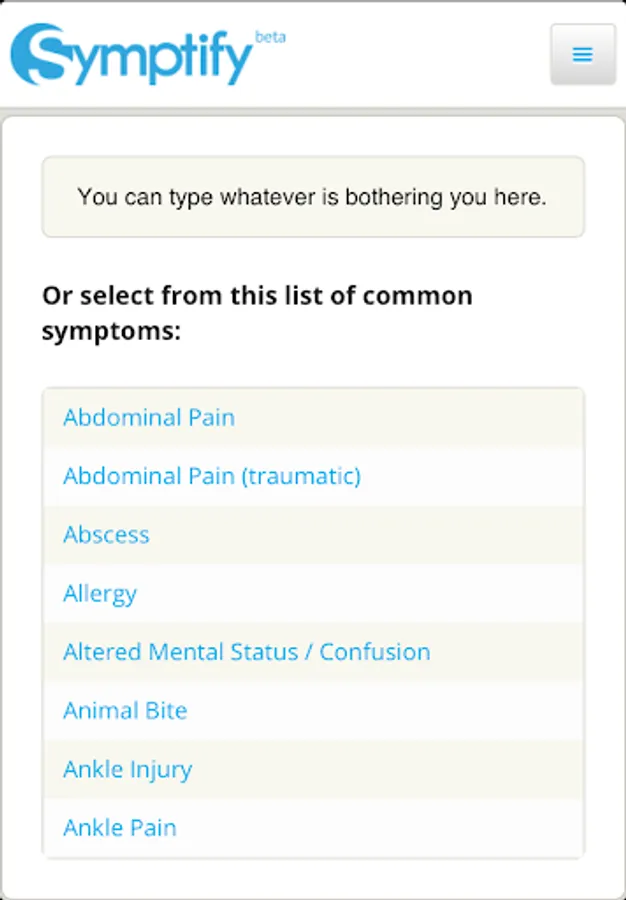The width and height of the screenshot is (626, 900).
Task: Click the common symptoms heading text
Action: pyautogui.click(x=257, y=312)
